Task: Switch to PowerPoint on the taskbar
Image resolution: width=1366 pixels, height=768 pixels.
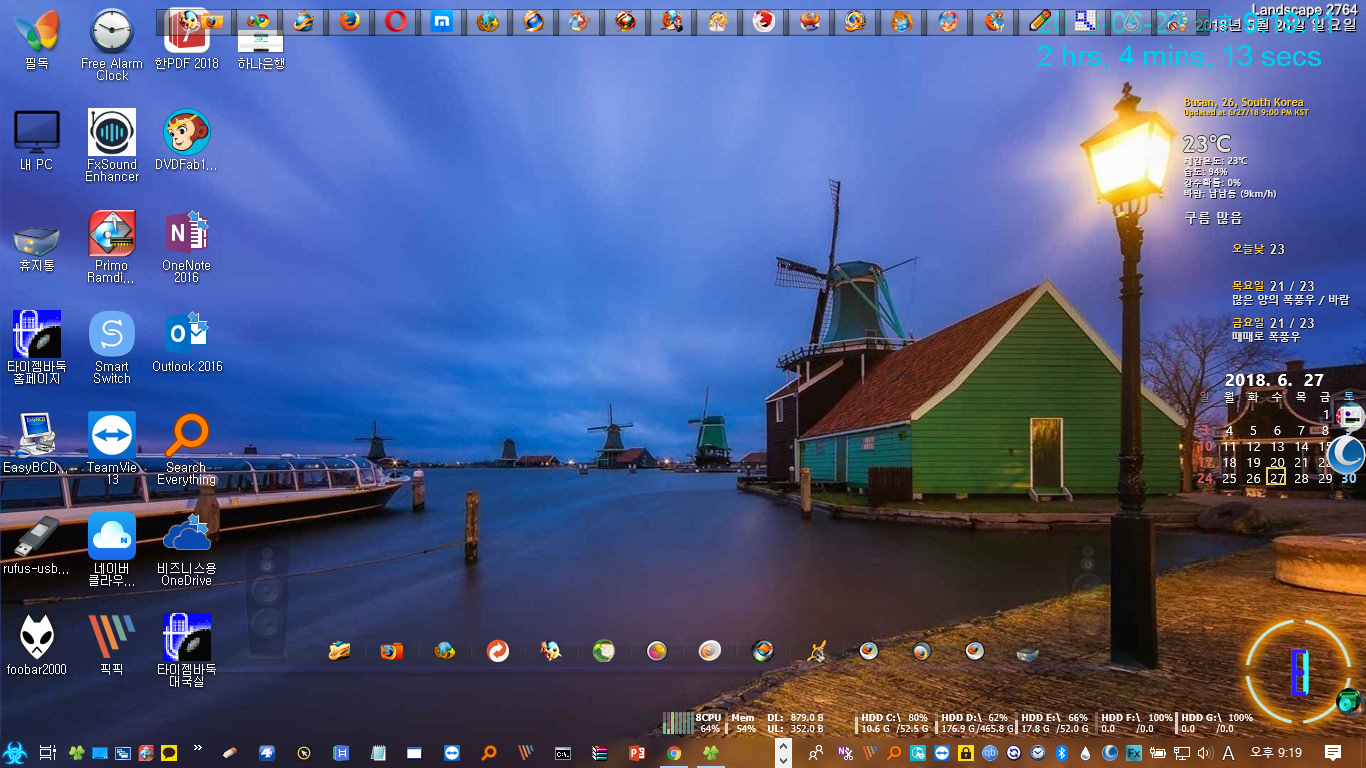Action: 636,753
